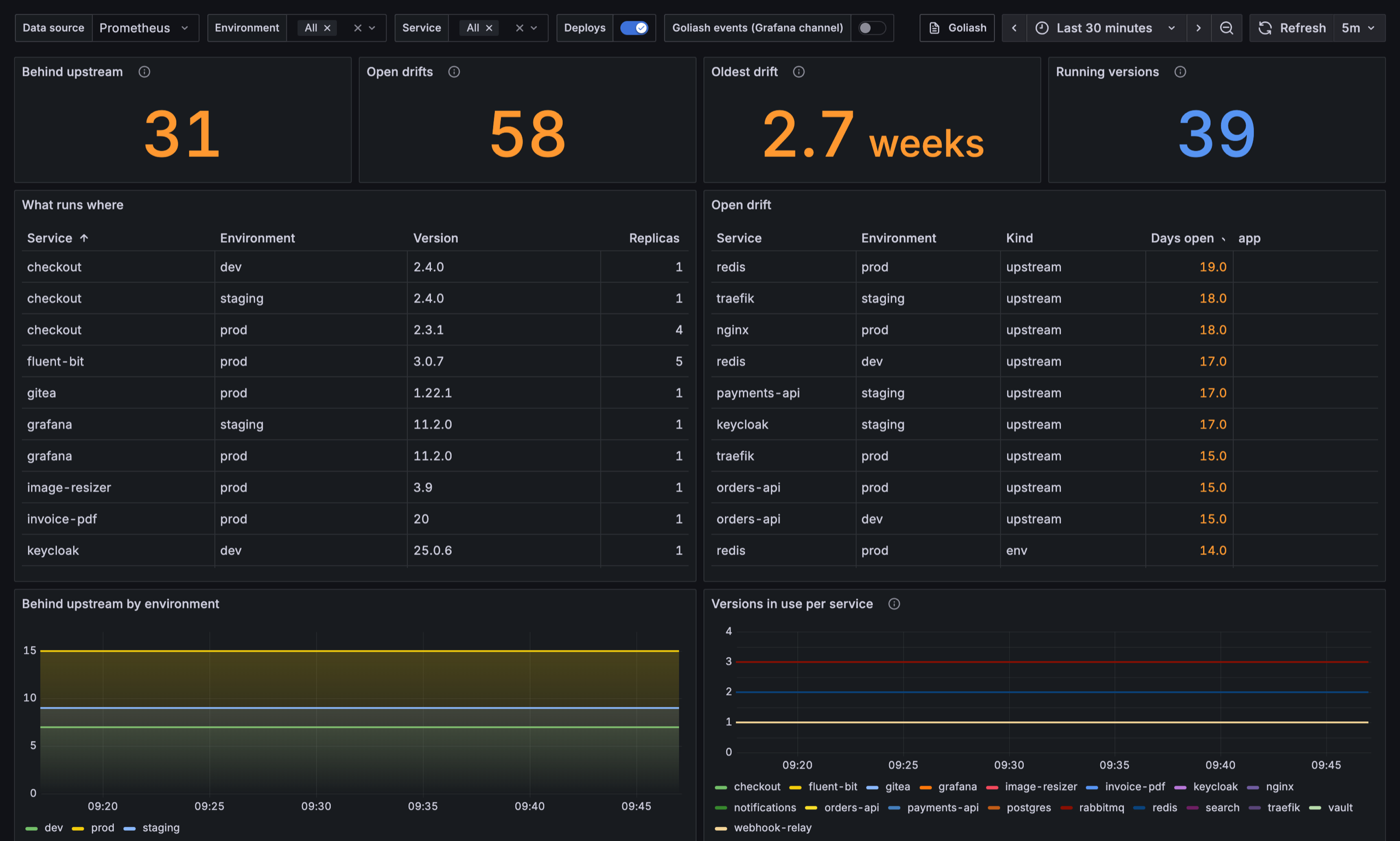Go to previous time range

click(x=1014, y=28)
